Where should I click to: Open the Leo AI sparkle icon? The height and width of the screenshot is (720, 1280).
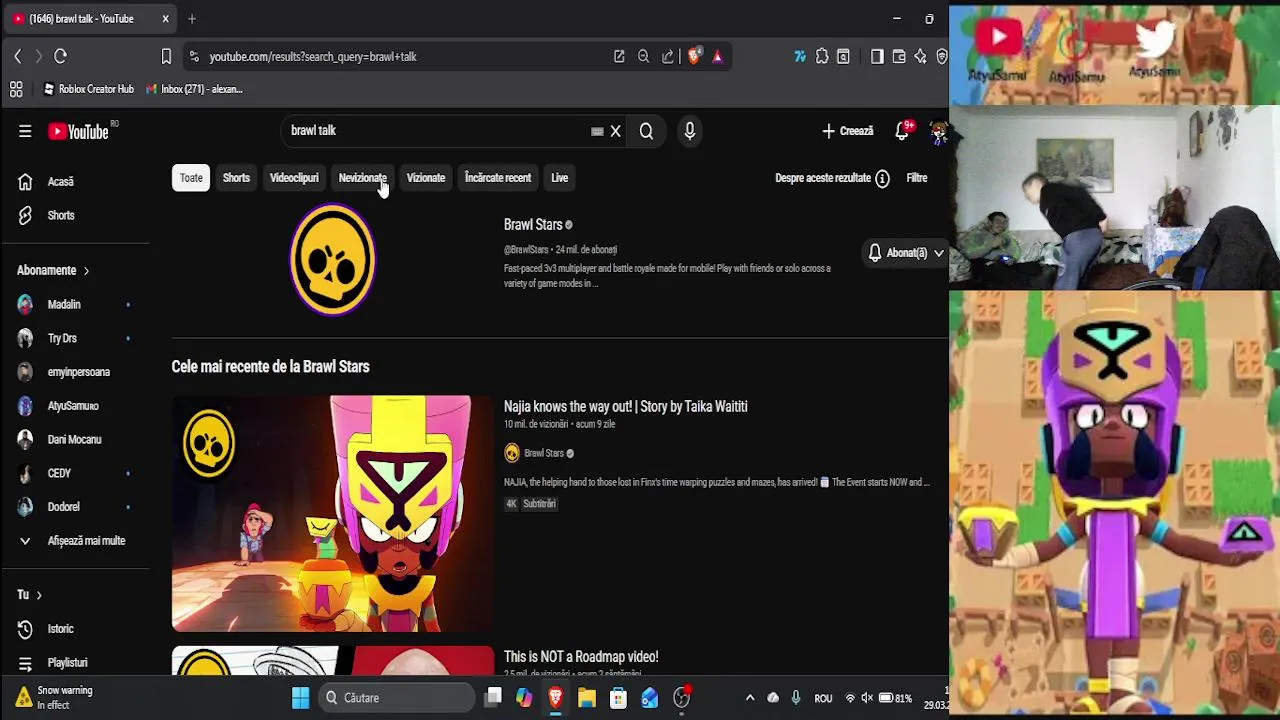(x=920, y=57)
